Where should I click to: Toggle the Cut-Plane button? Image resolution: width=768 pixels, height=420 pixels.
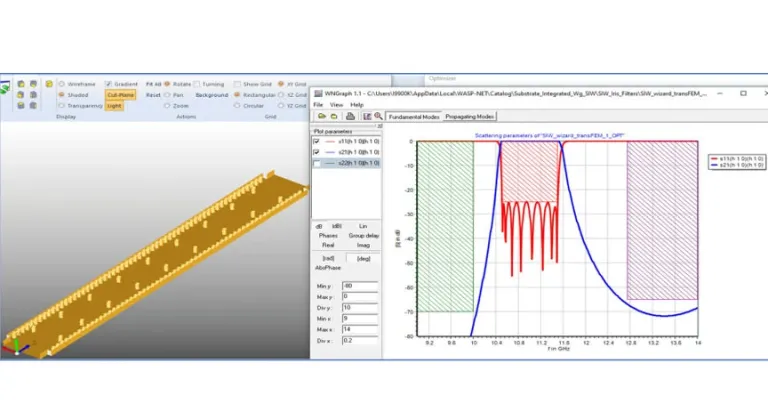(x=120, y=95)
